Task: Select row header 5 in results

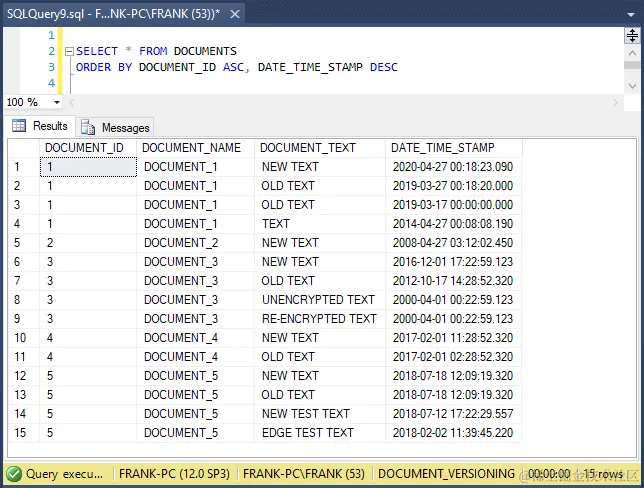Action: pos(23,243)
